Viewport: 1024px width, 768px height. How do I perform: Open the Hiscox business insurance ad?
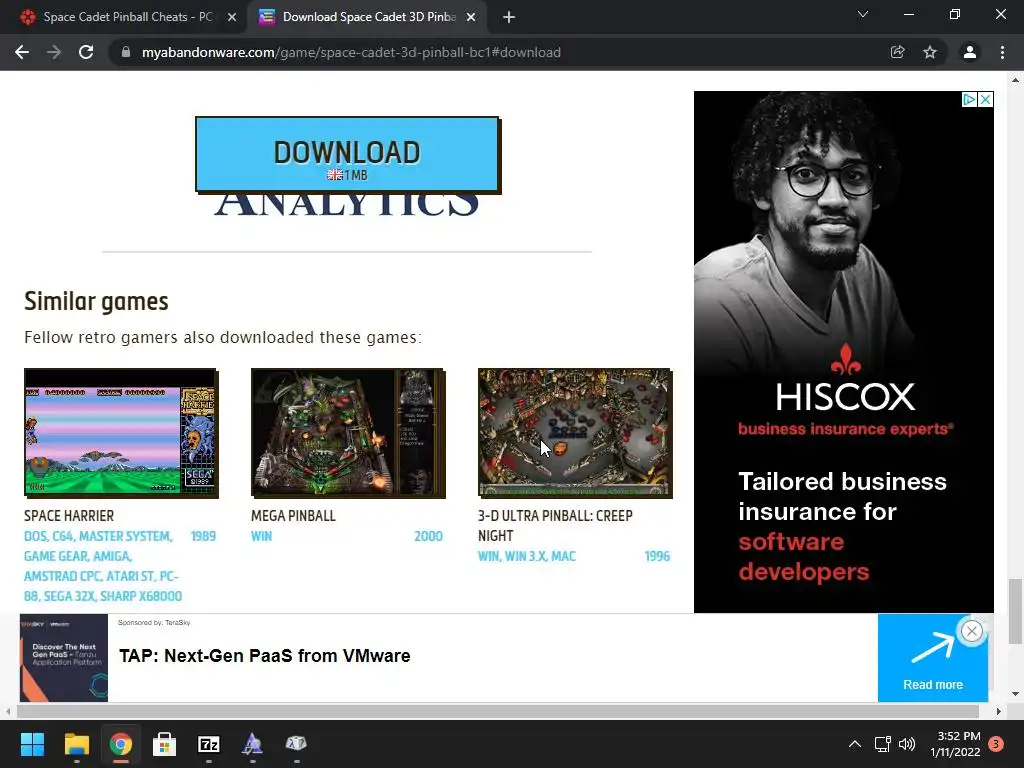(844, 351)
